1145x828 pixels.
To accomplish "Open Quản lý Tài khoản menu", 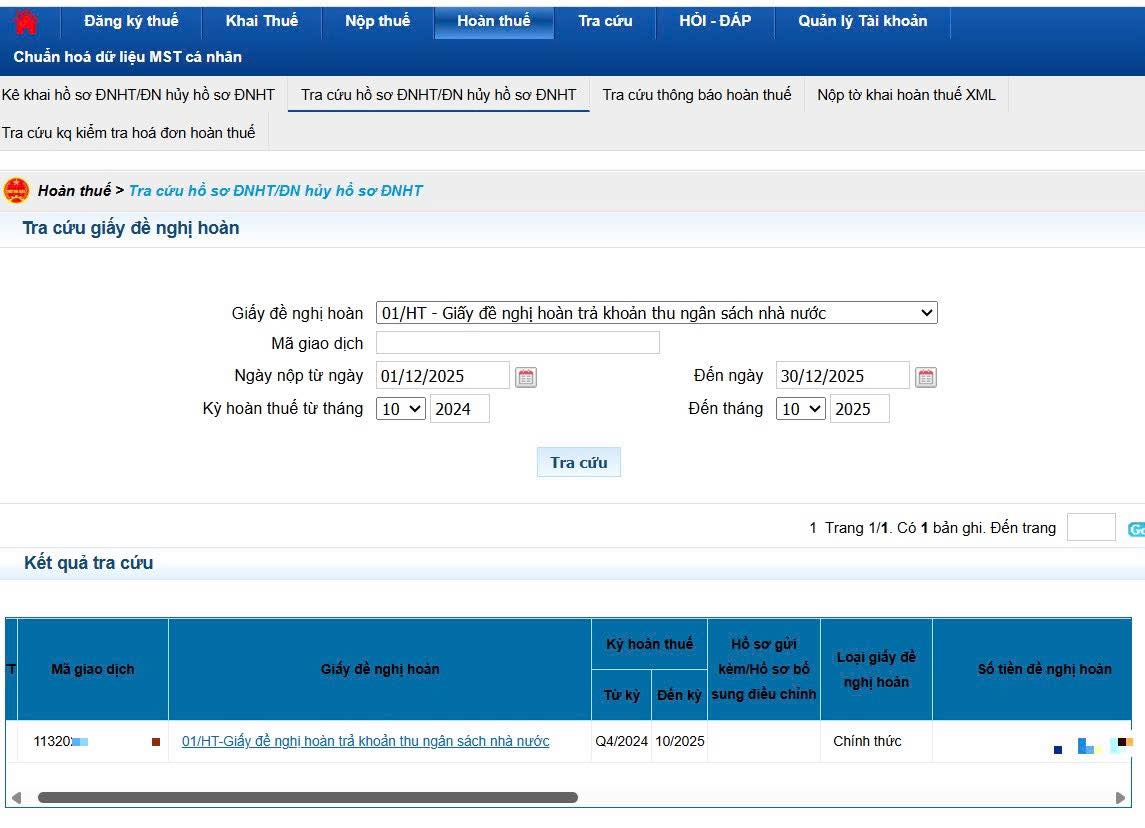I will (x=862, y=21).
